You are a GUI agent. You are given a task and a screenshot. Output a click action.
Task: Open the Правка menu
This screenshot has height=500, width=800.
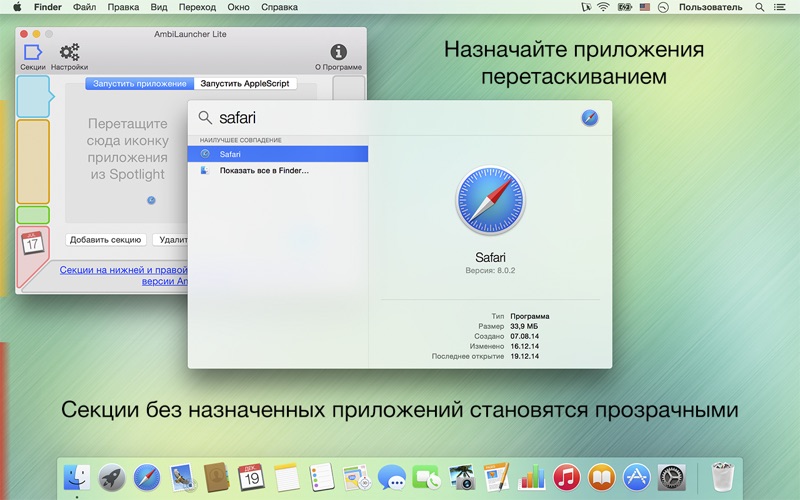(123, 7)
